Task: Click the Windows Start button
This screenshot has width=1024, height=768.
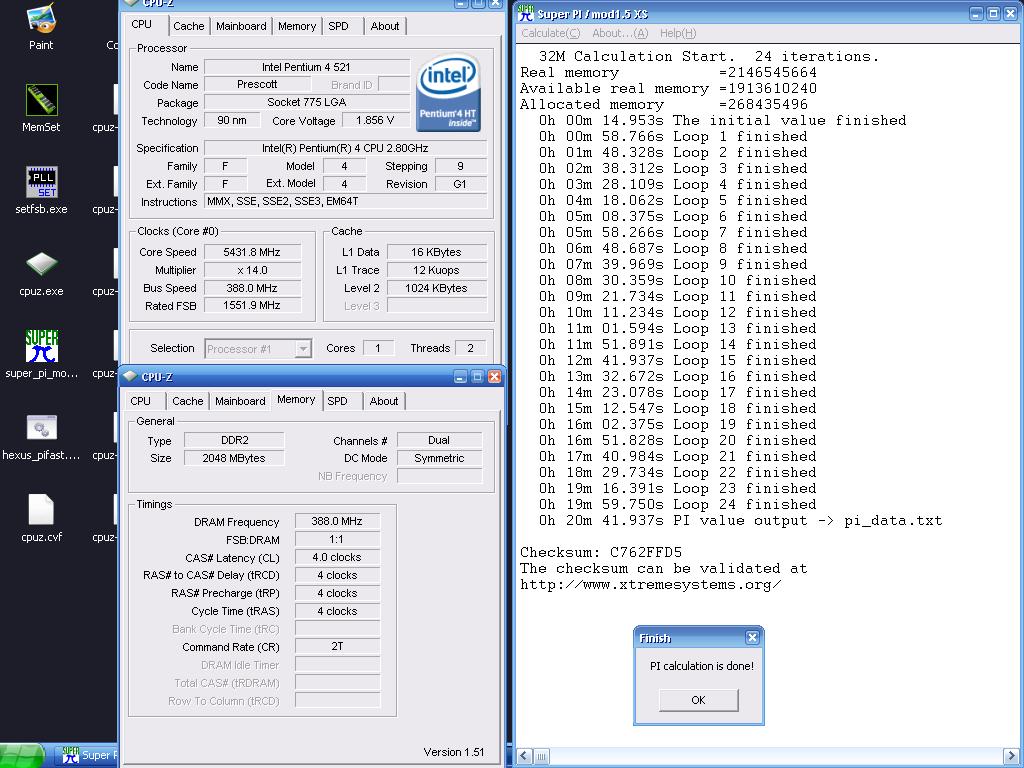Action: pos(23,756)
